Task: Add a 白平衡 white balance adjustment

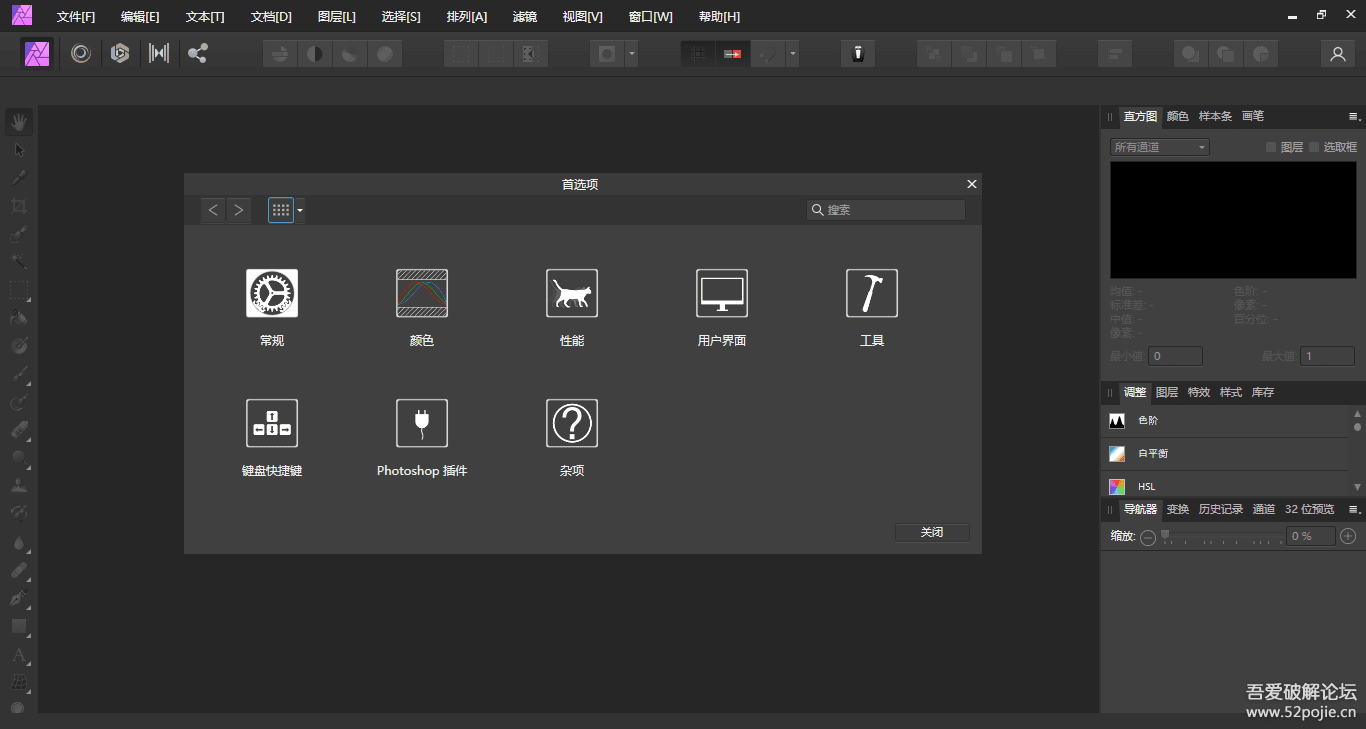Action: [1225, 454]
